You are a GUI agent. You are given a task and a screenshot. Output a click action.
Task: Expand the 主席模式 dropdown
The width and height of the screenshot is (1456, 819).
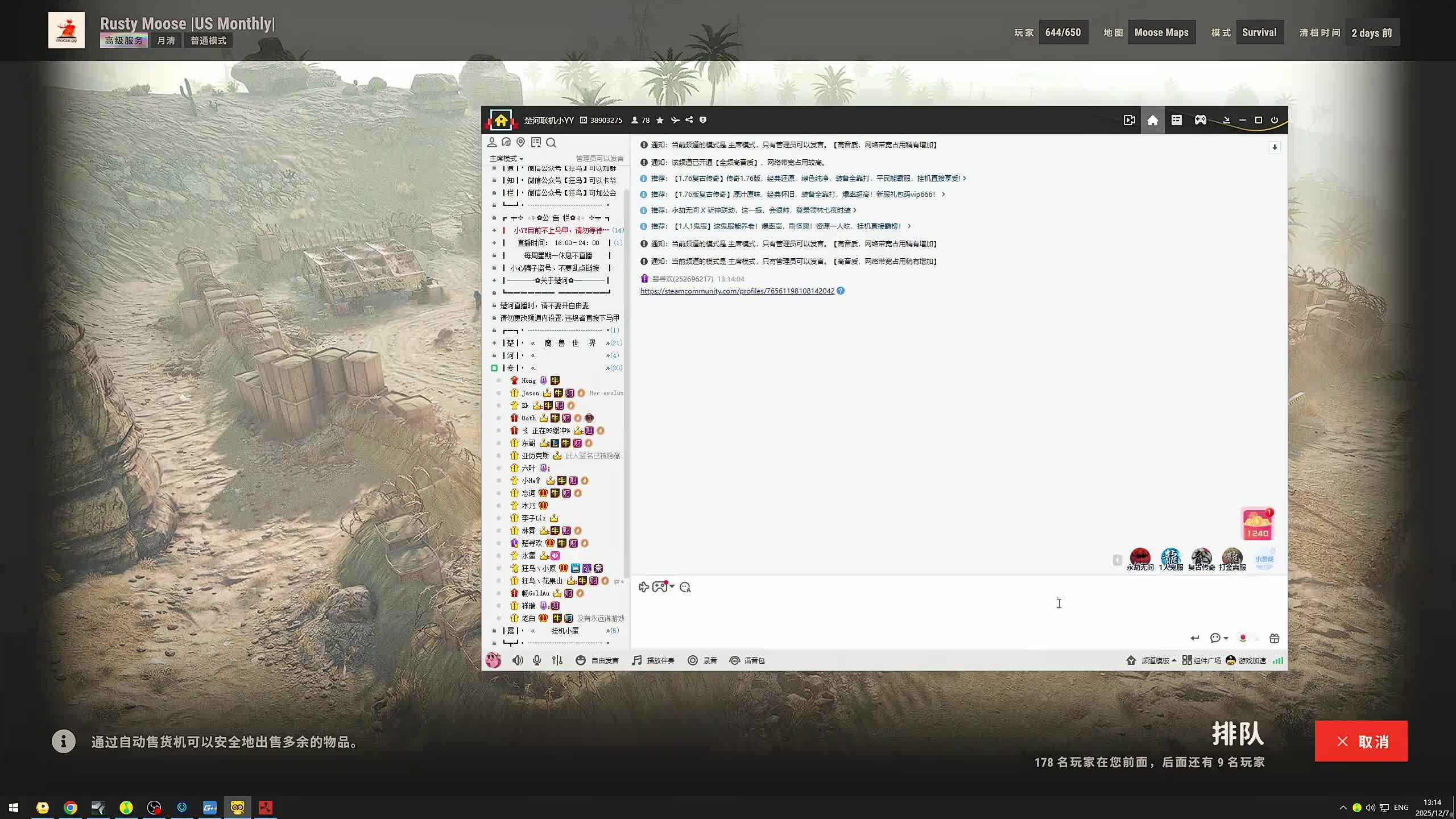506,159
